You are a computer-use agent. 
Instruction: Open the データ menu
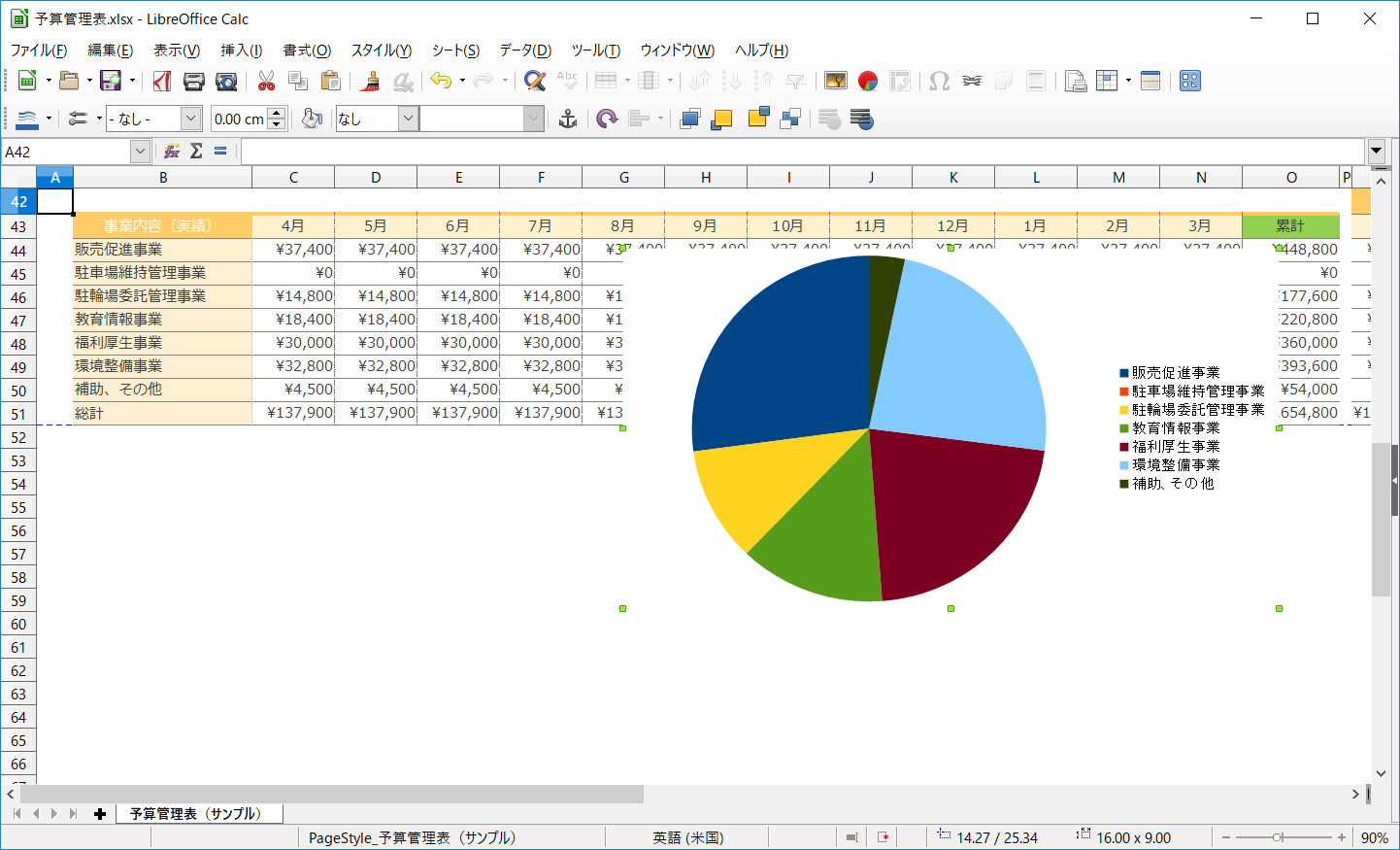tap(525, 51)
